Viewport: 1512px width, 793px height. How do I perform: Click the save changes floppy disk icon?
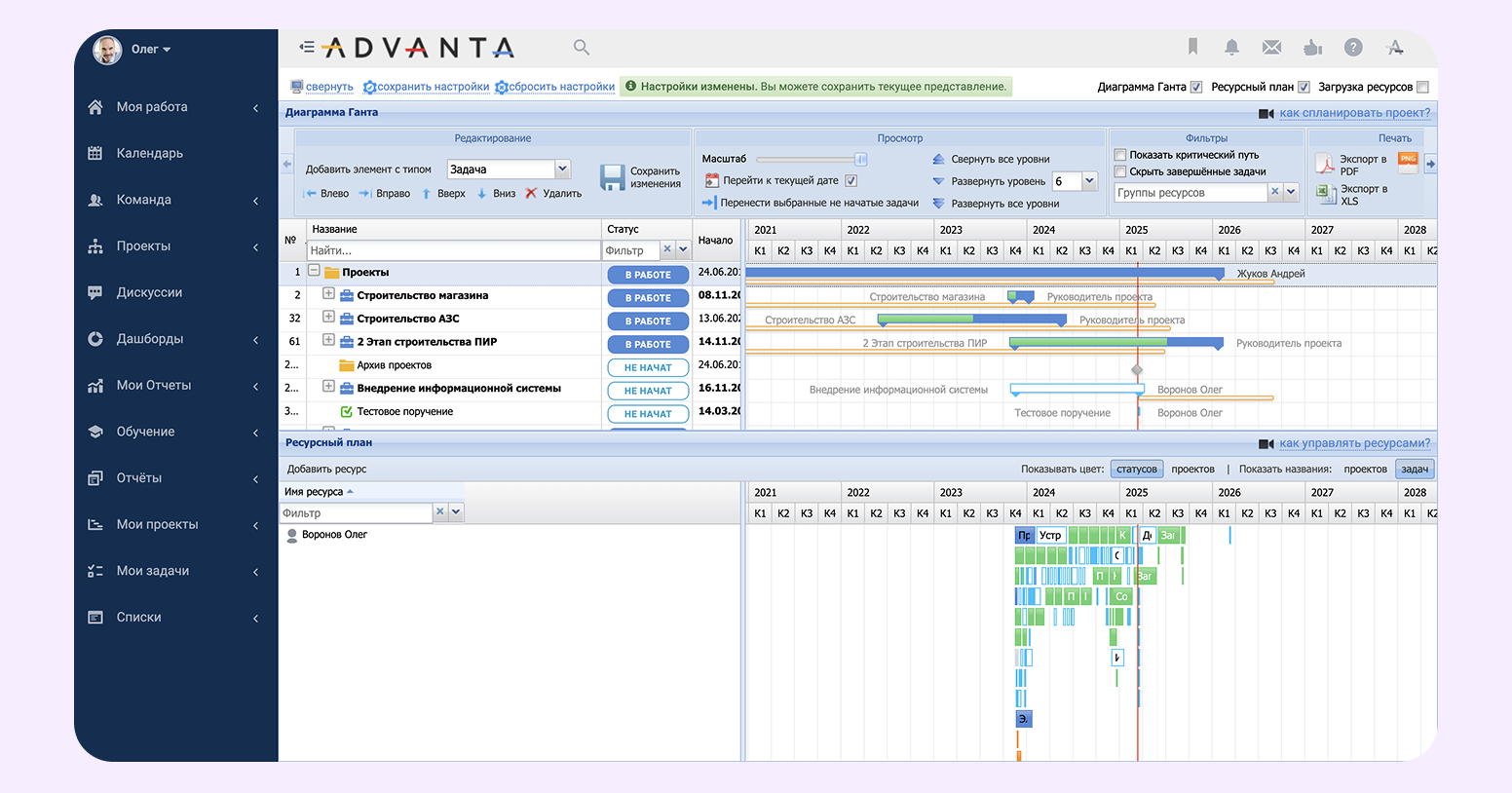click(x=612, y=177)
